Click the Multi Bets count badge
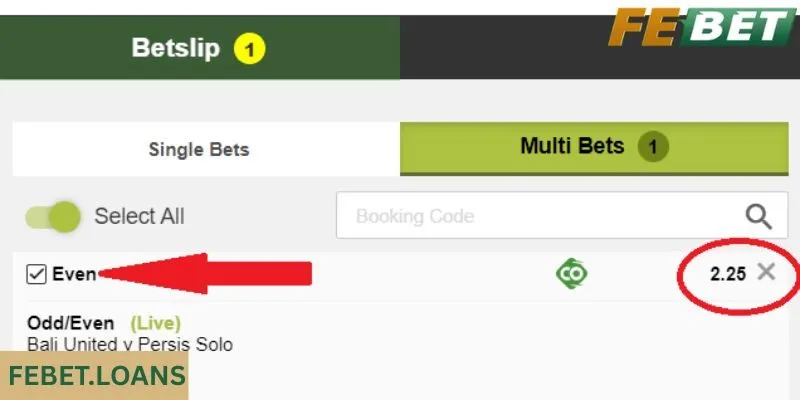Screen dimensions: 800x400 [653, 147]
